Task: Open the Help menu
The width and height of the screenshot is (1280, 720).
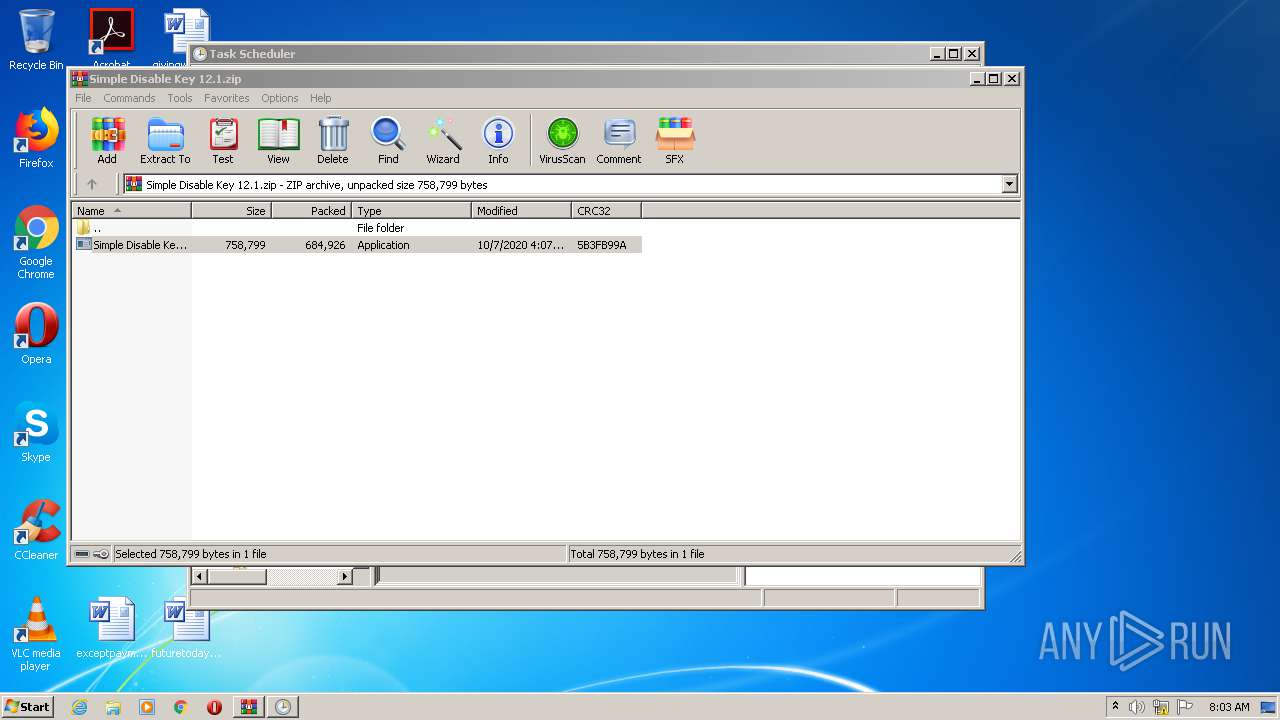Action: [x=320, y=98]
